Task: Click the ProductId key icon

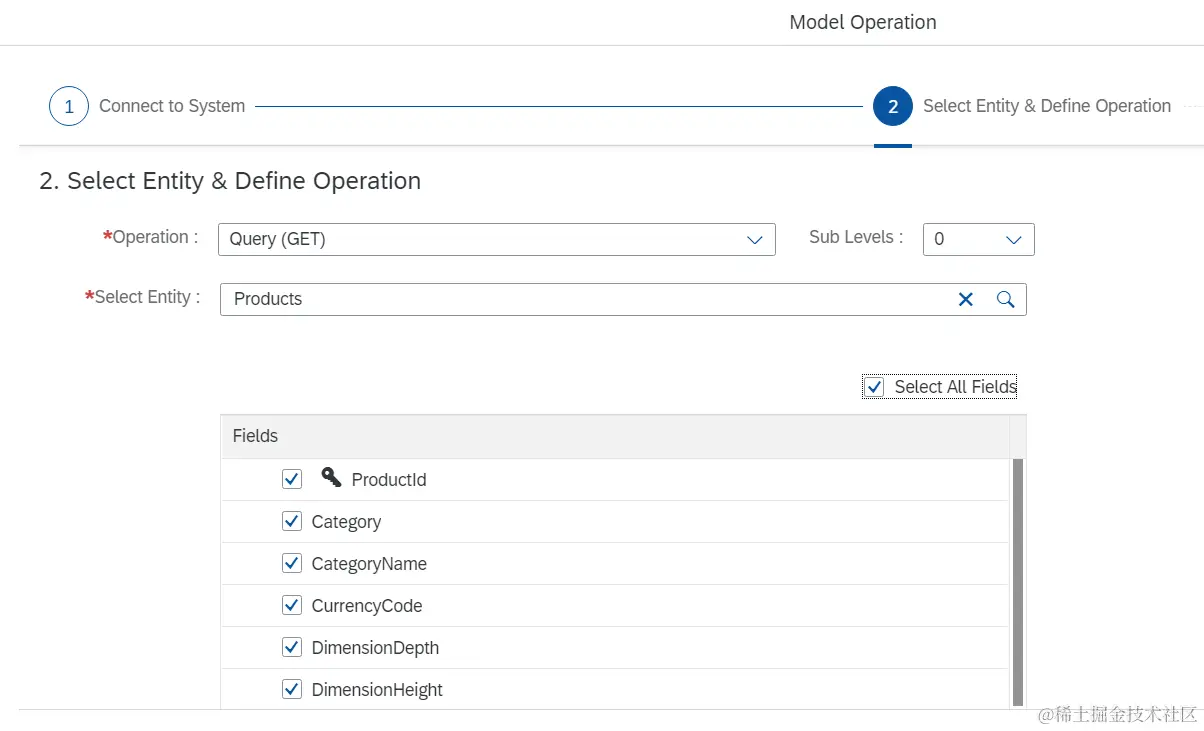Action: (331, 478)
